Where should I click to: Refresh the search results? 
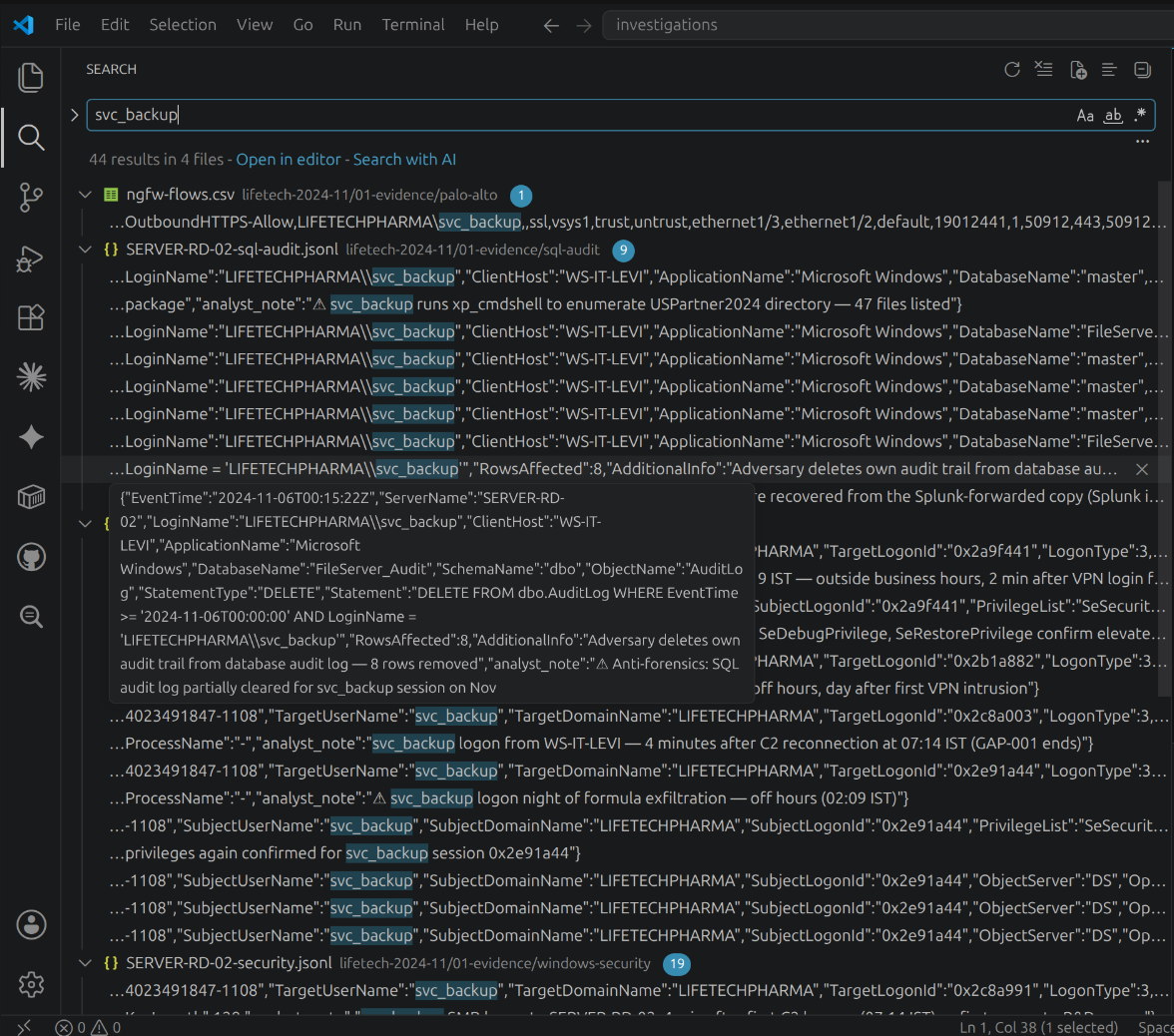point(1012,70)
